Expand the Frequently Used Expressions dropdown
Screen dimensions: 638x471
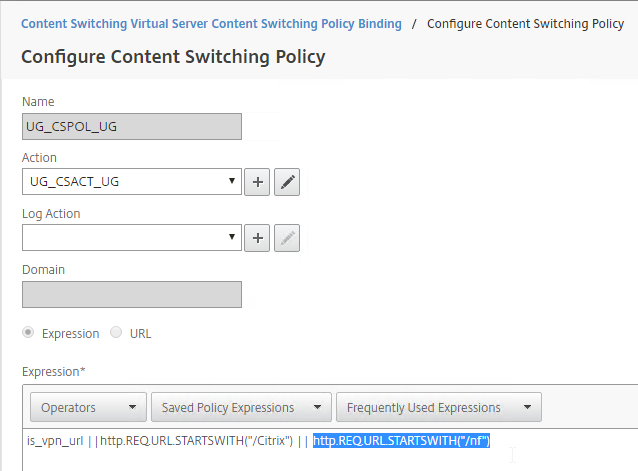pyautogui.click(x=439, y=407)
